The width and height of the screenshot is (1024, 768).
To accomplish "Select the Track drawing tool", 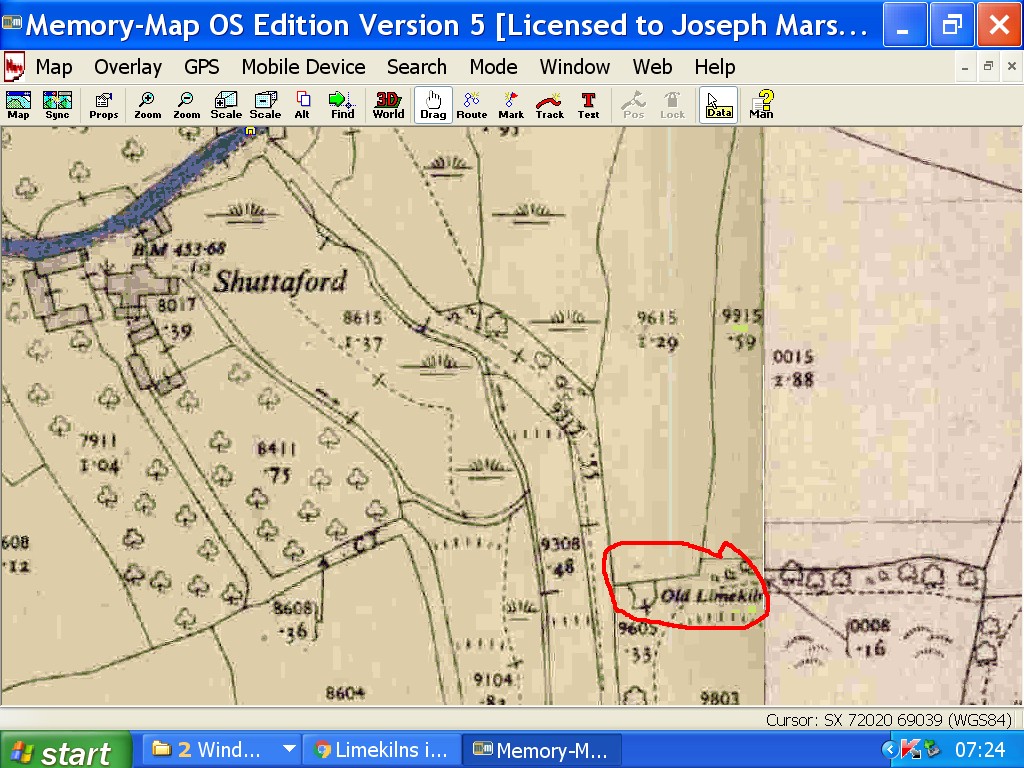I will point(549,105).
